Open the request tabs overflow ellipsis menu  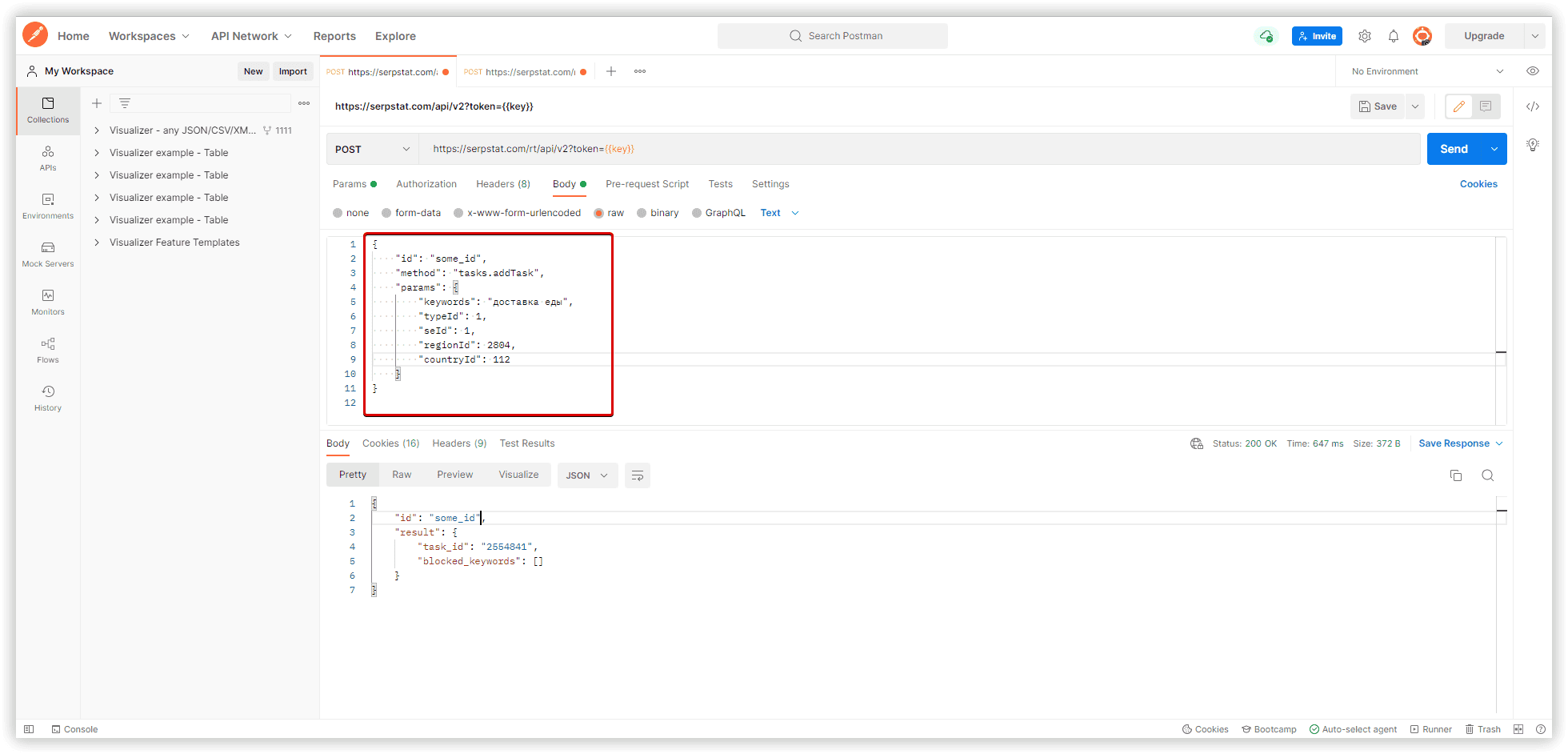[x=640, y=71]
